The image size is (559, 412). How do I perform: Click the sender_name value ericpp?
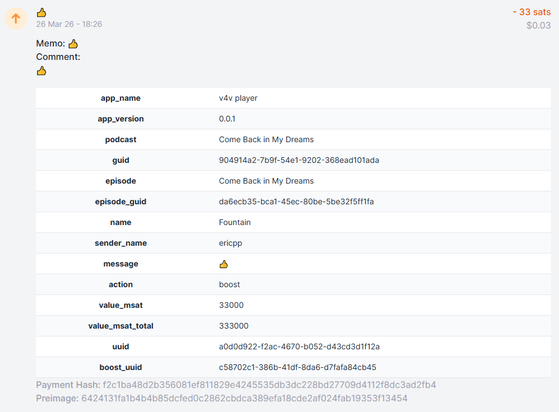click(230, 243)
